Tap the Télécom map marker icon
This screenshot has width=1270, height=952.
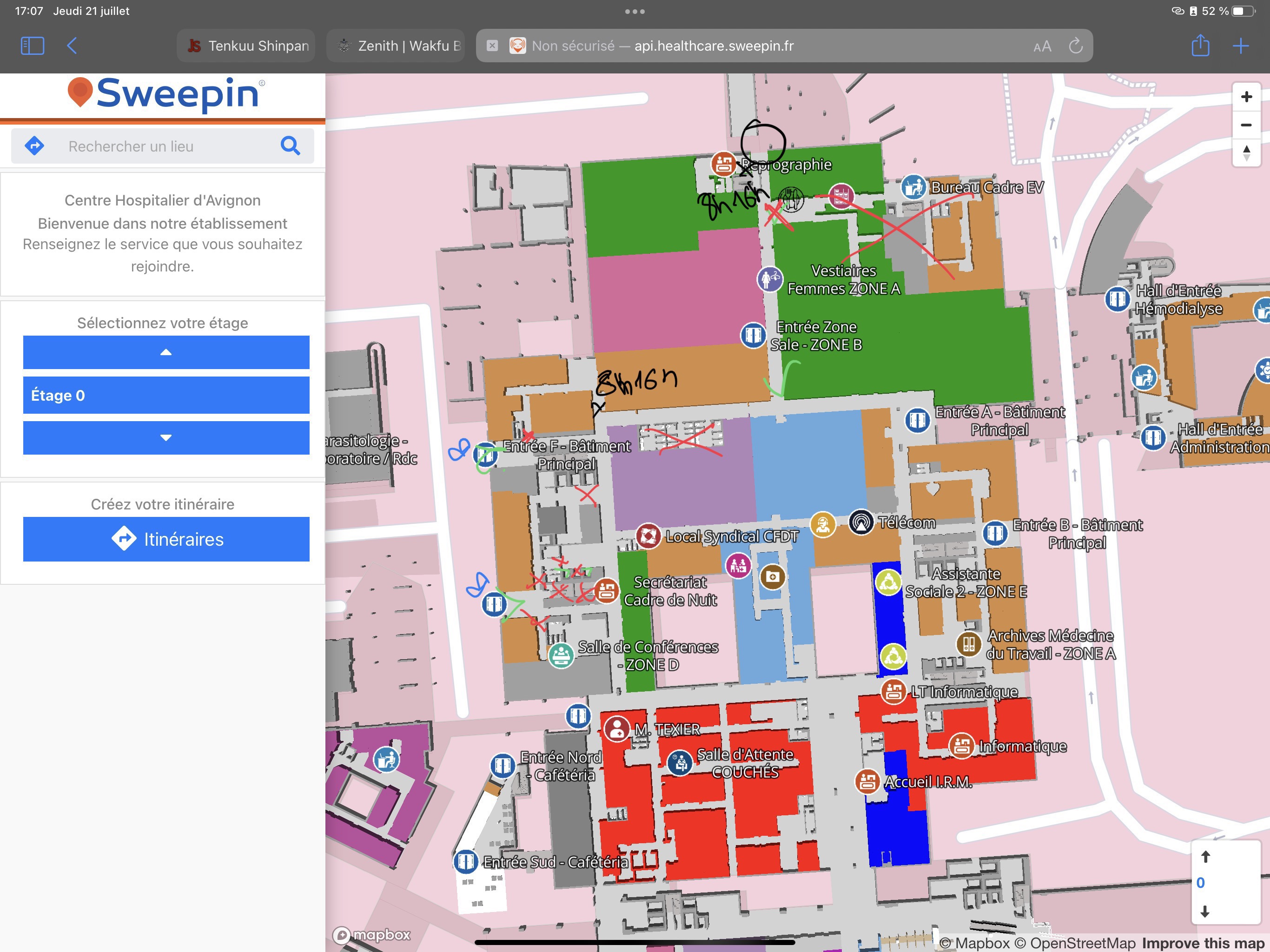860,522
